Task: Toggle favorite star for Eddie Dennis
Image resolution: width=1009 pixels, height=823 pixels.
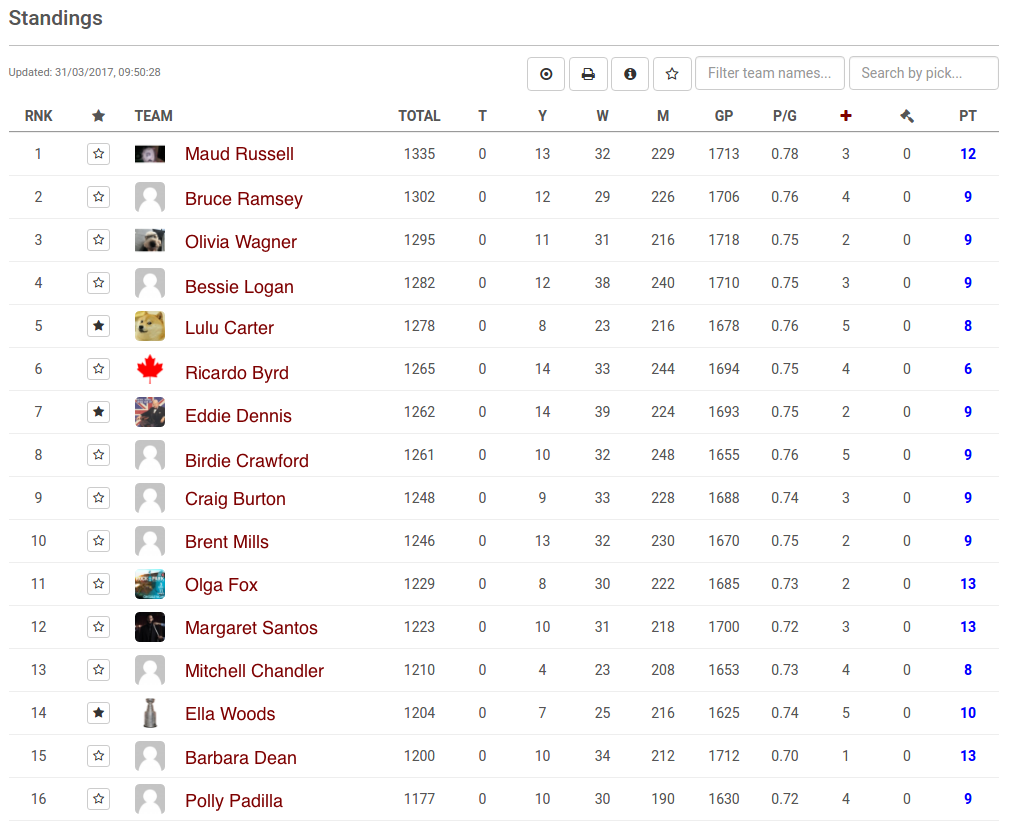Action: 98,412
